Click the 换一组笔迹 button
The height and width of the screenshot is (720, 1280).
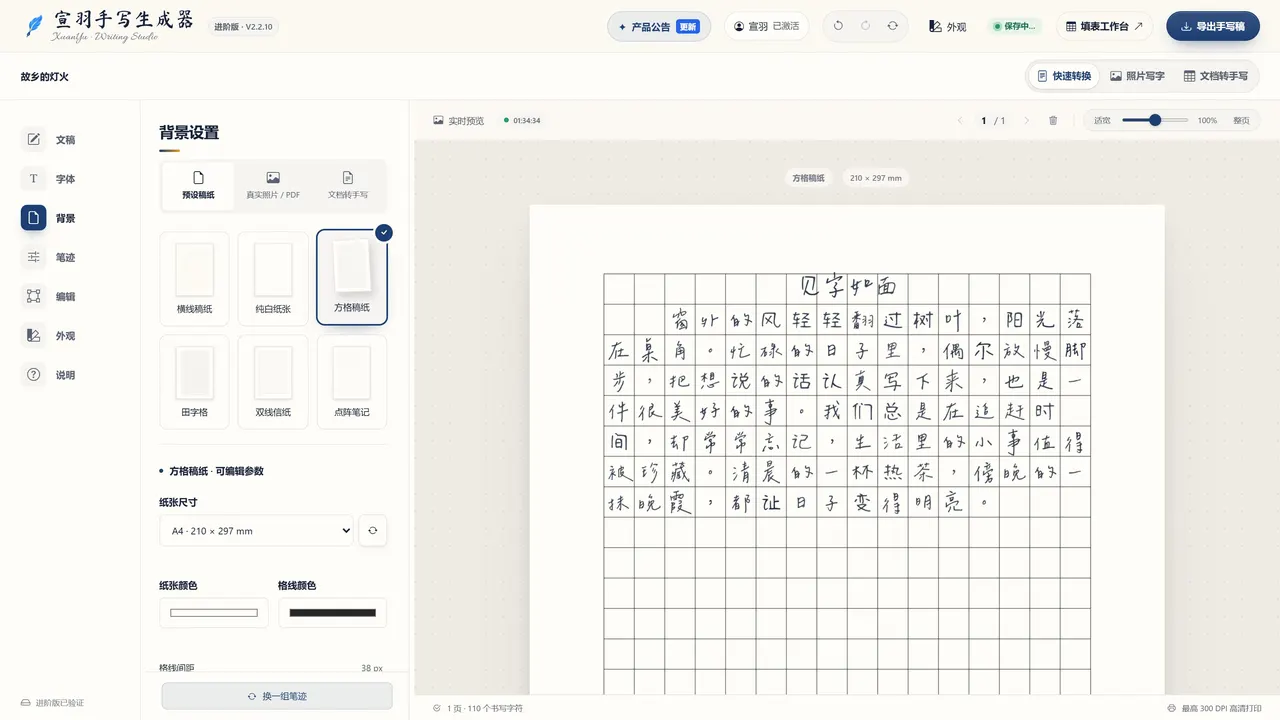click(277, 696)
